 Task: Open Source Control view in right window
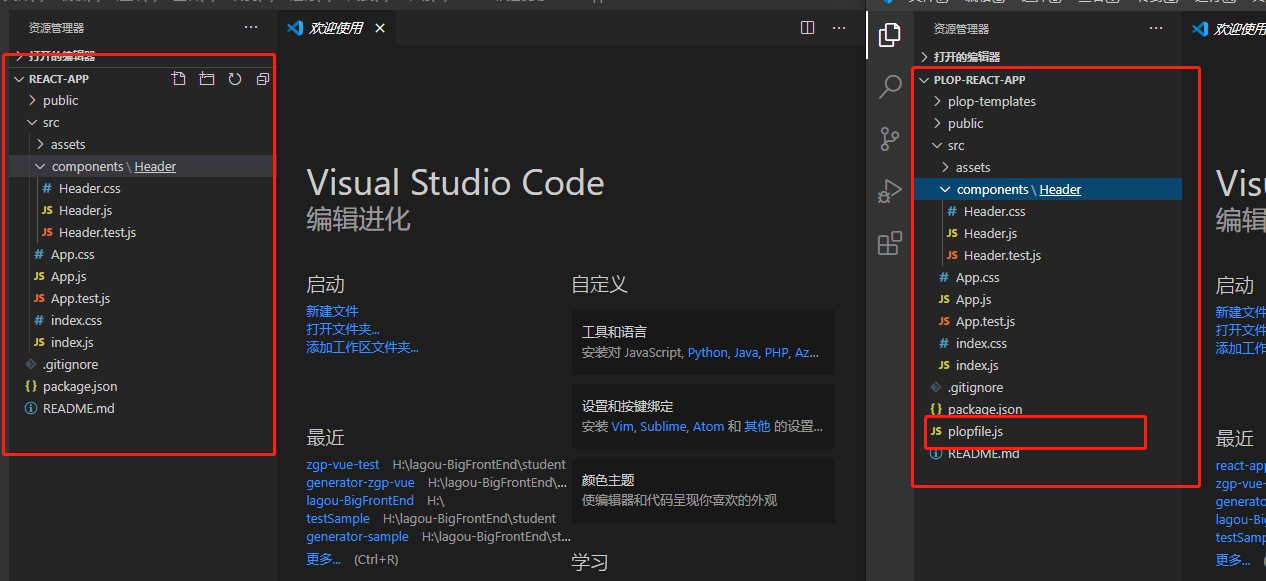pos(889,139)
